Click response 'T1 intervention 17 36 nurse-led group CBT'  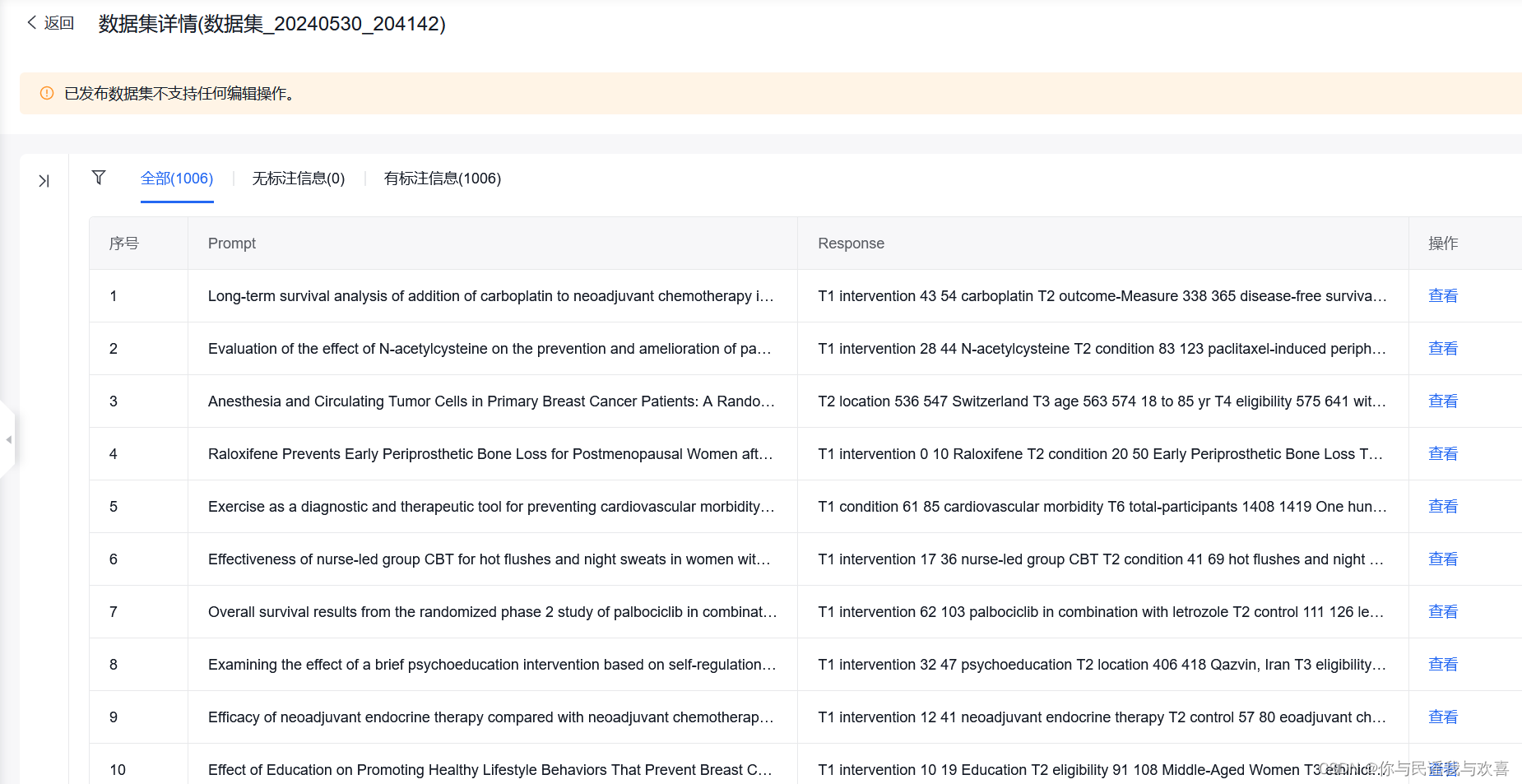[1101, 559]
